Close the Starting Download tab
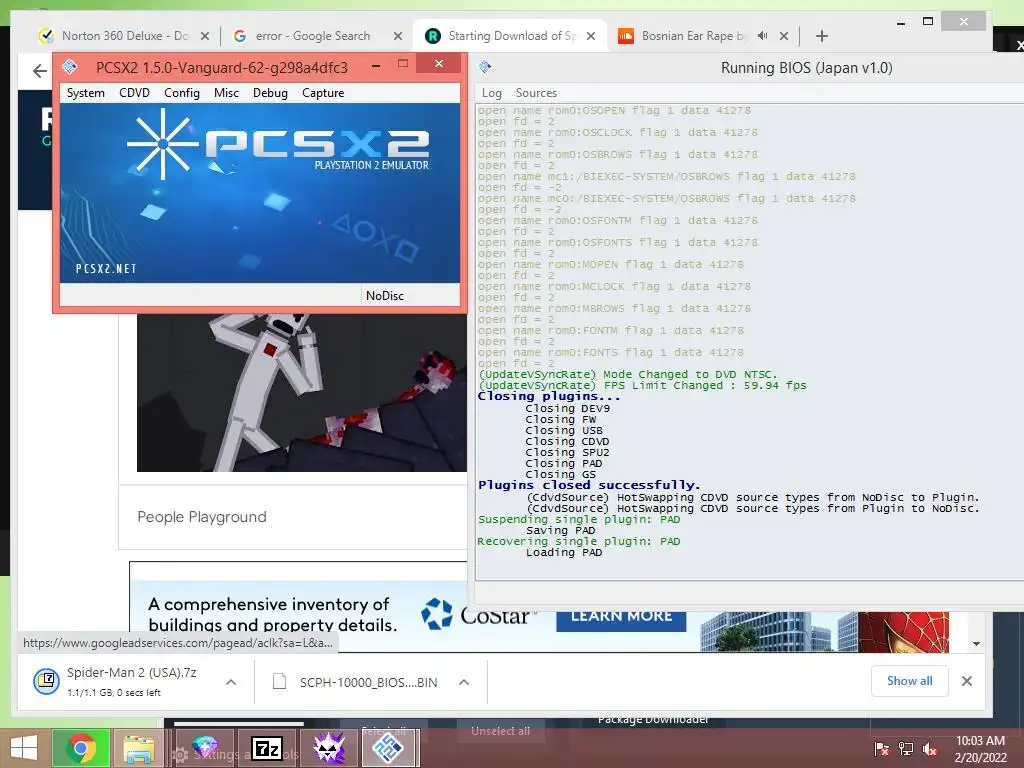Viewport: 1024px width, 768px height. coord(590,36)
